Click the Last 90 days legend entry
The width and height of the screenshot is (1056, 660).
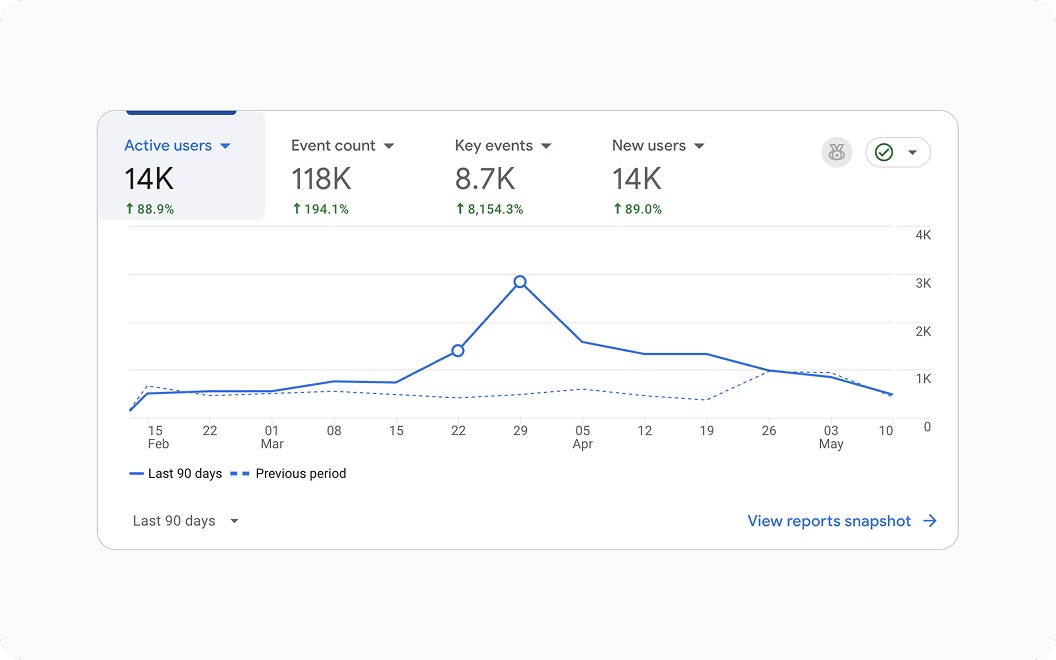(x=176, y=473)
